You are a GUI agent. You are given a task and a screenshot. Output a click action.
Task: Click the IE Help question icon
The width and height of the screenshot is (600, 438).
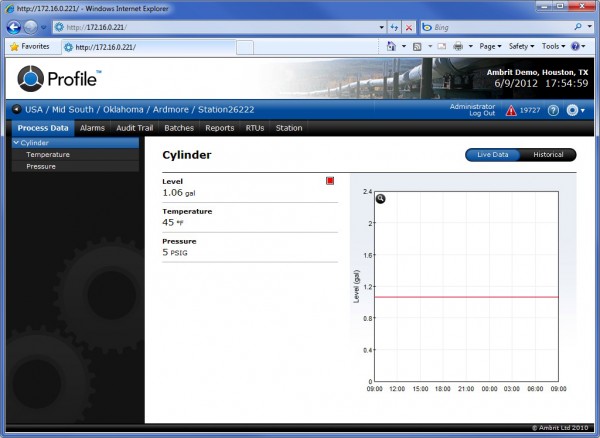coord(575,47)
